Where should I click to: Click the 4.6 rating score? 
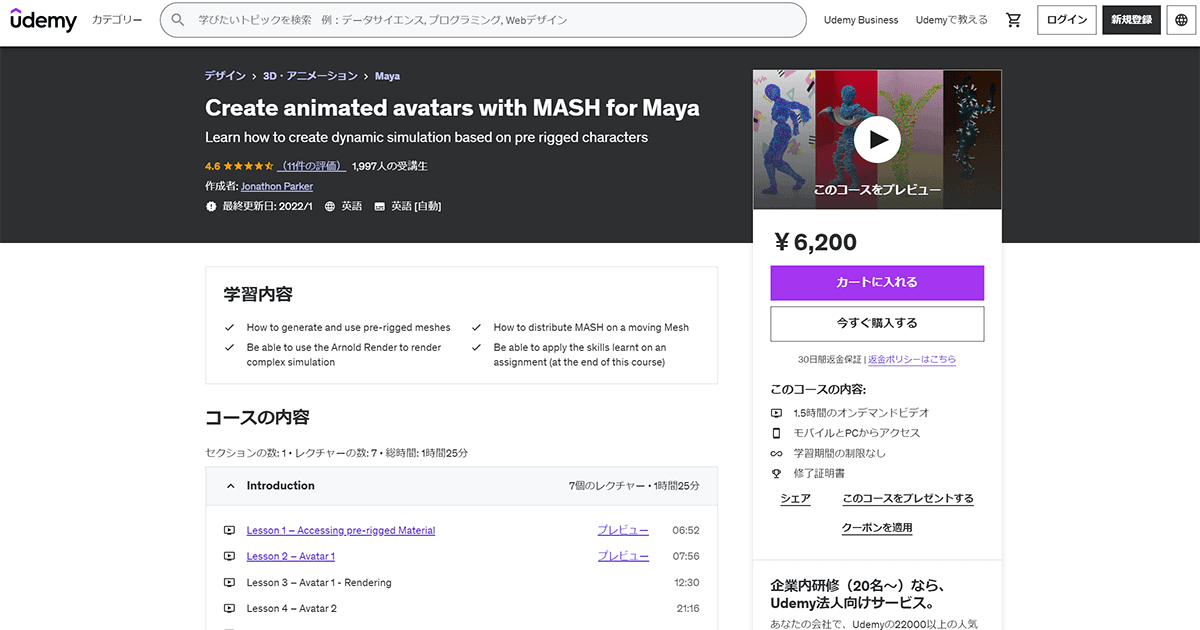coord(212,166)
